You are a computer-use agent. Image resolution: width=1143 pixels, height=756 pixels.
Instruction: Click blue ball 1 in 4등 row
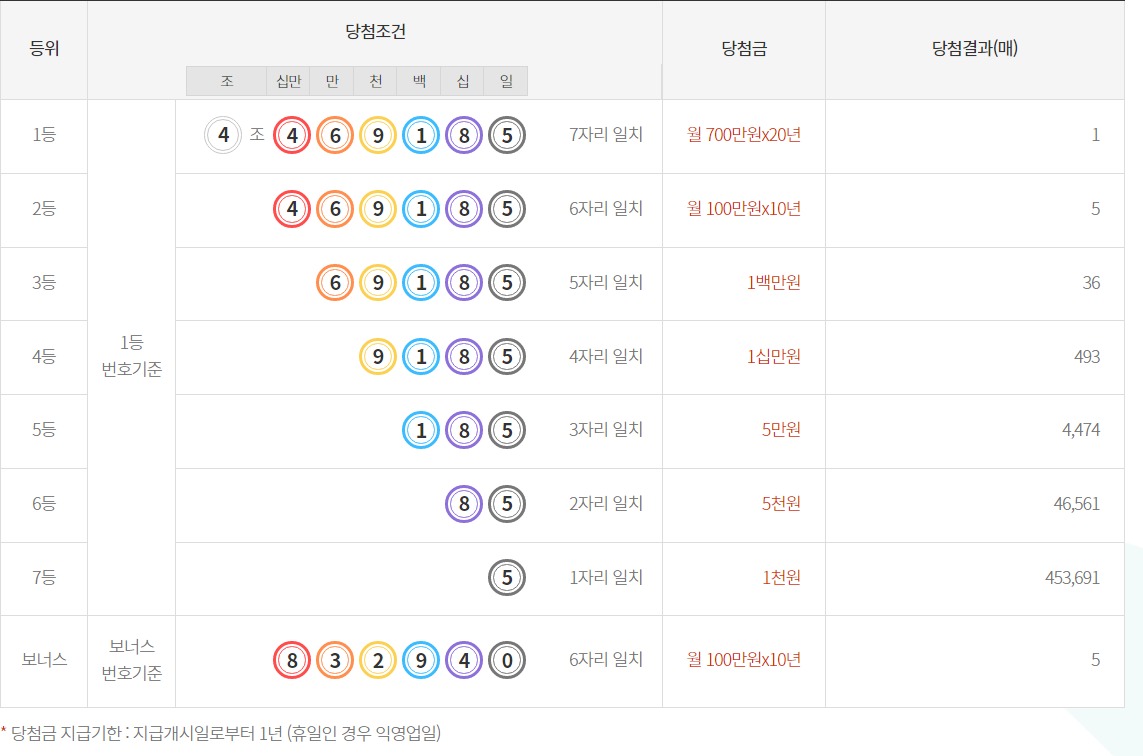click(421, 356)
